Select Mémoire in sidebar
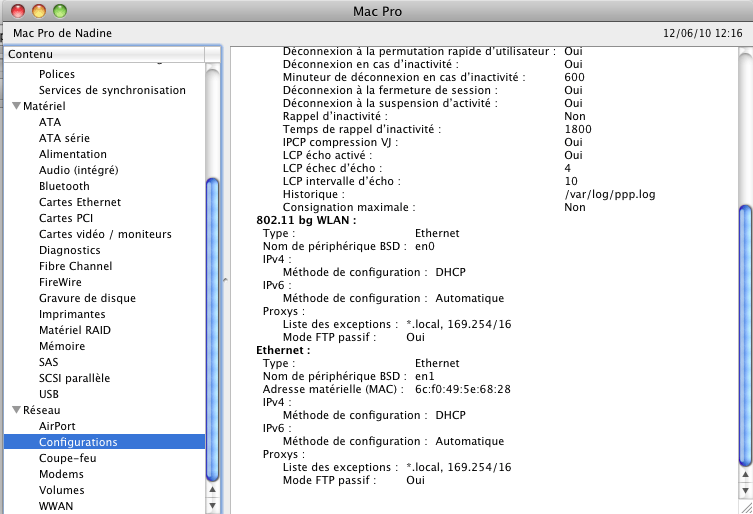 (x=62, y=346)
